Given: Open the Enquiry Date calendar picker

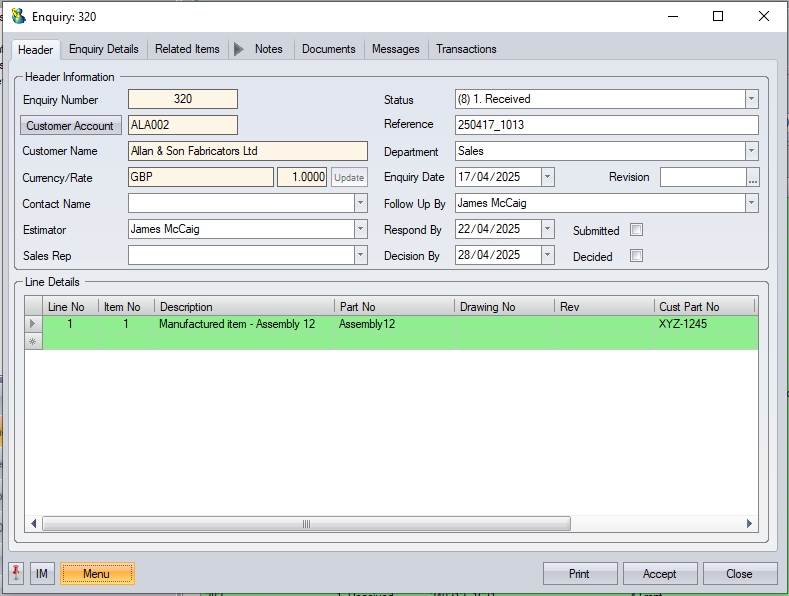Looking at the screenshot, I should (x=547, y=177).
